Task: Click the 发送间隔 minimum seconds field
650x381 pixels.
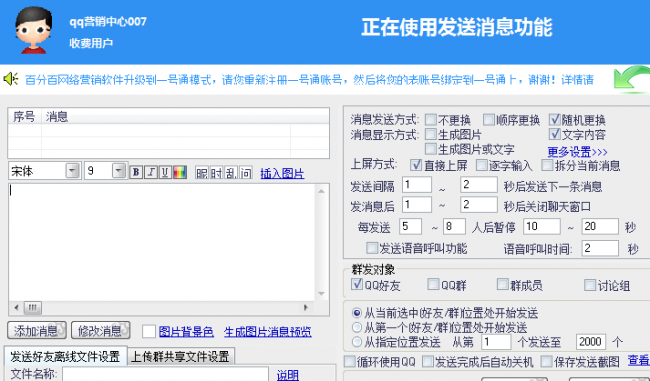Action: click(x=417, y=184)
